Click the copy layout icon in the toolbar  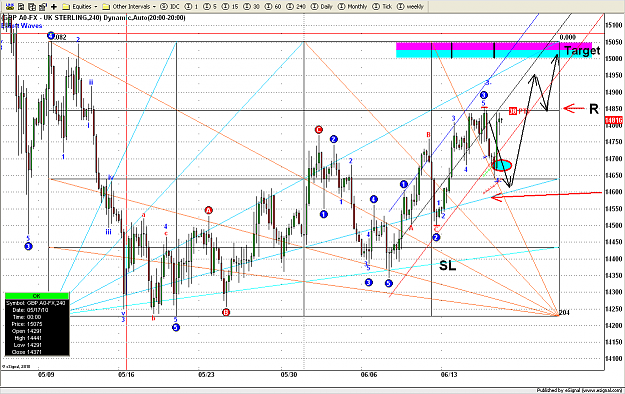coord(32,6)
